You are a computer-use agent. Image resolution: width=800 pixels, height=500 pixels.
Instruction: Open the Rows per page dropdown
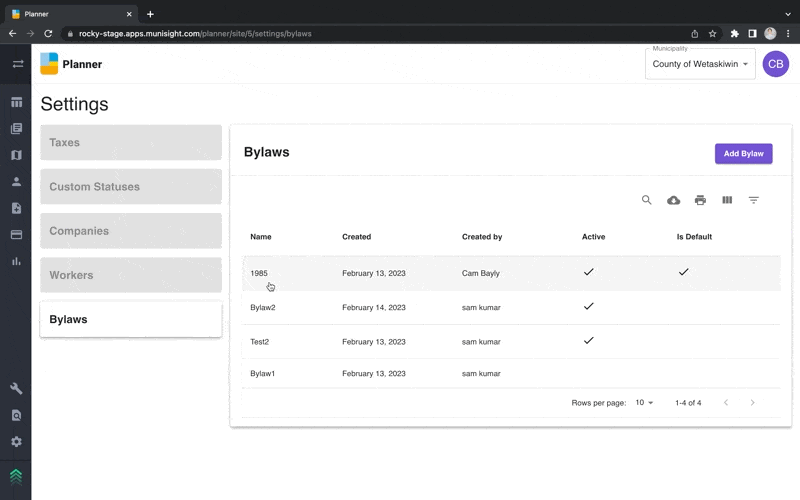point(644,403)
